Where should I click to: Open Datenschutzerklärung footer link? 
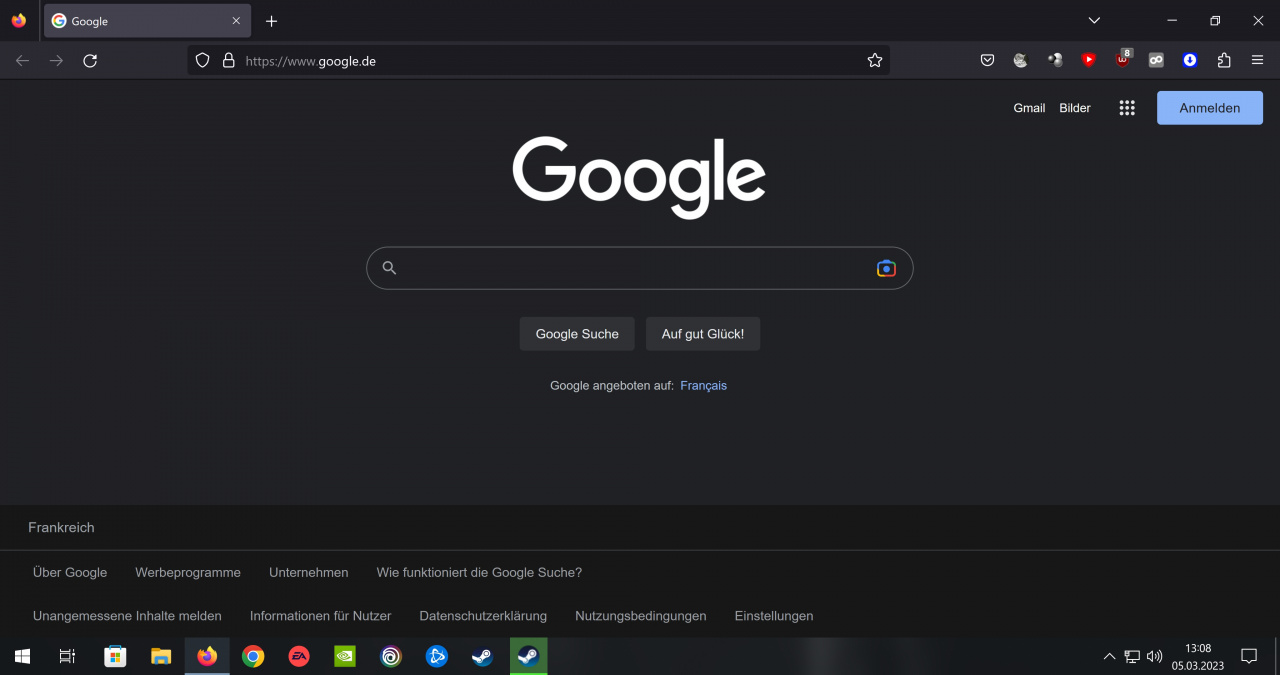click(483, 616)
